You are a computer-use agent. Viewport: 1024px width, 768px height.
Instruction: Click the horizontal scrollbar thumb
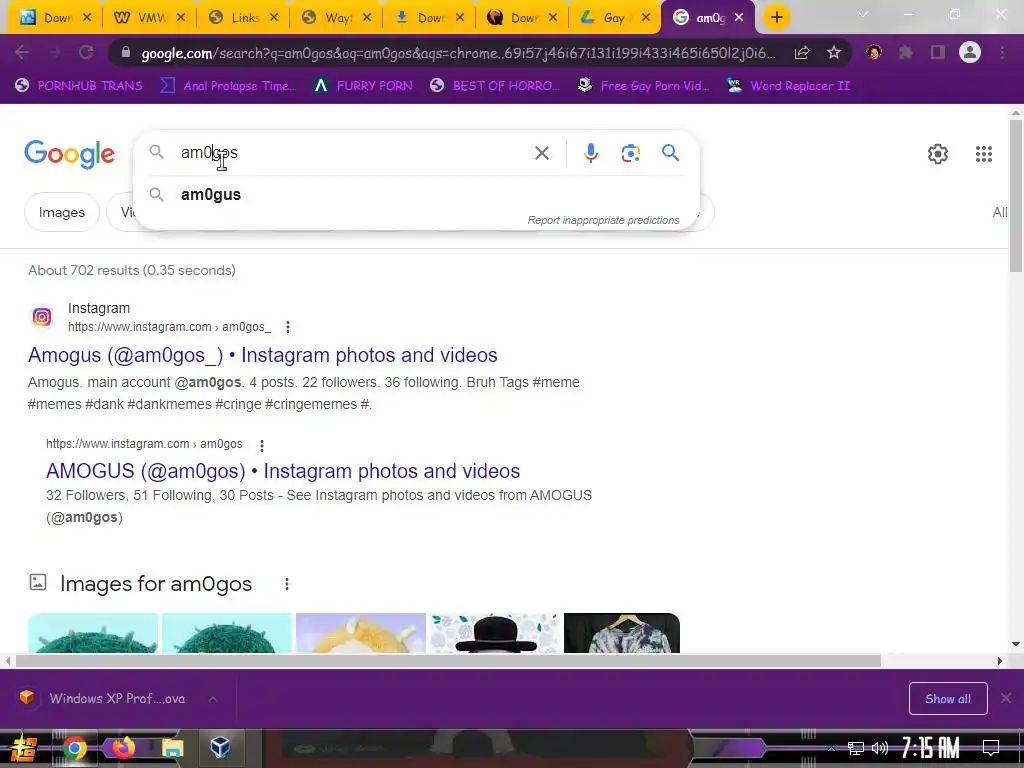point(448,661)
